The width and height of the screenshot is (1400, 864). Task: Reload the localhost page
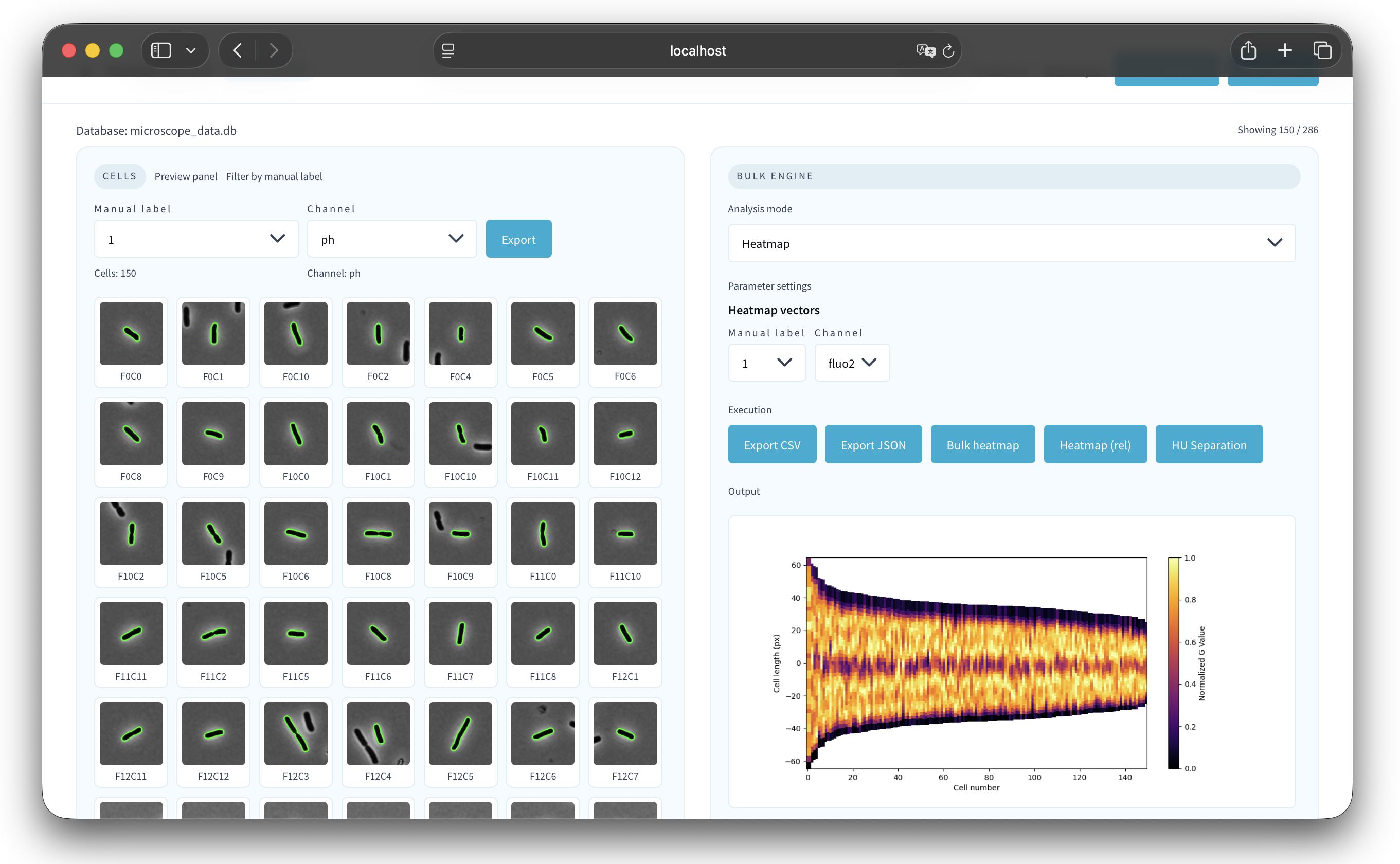pos(948,51)
